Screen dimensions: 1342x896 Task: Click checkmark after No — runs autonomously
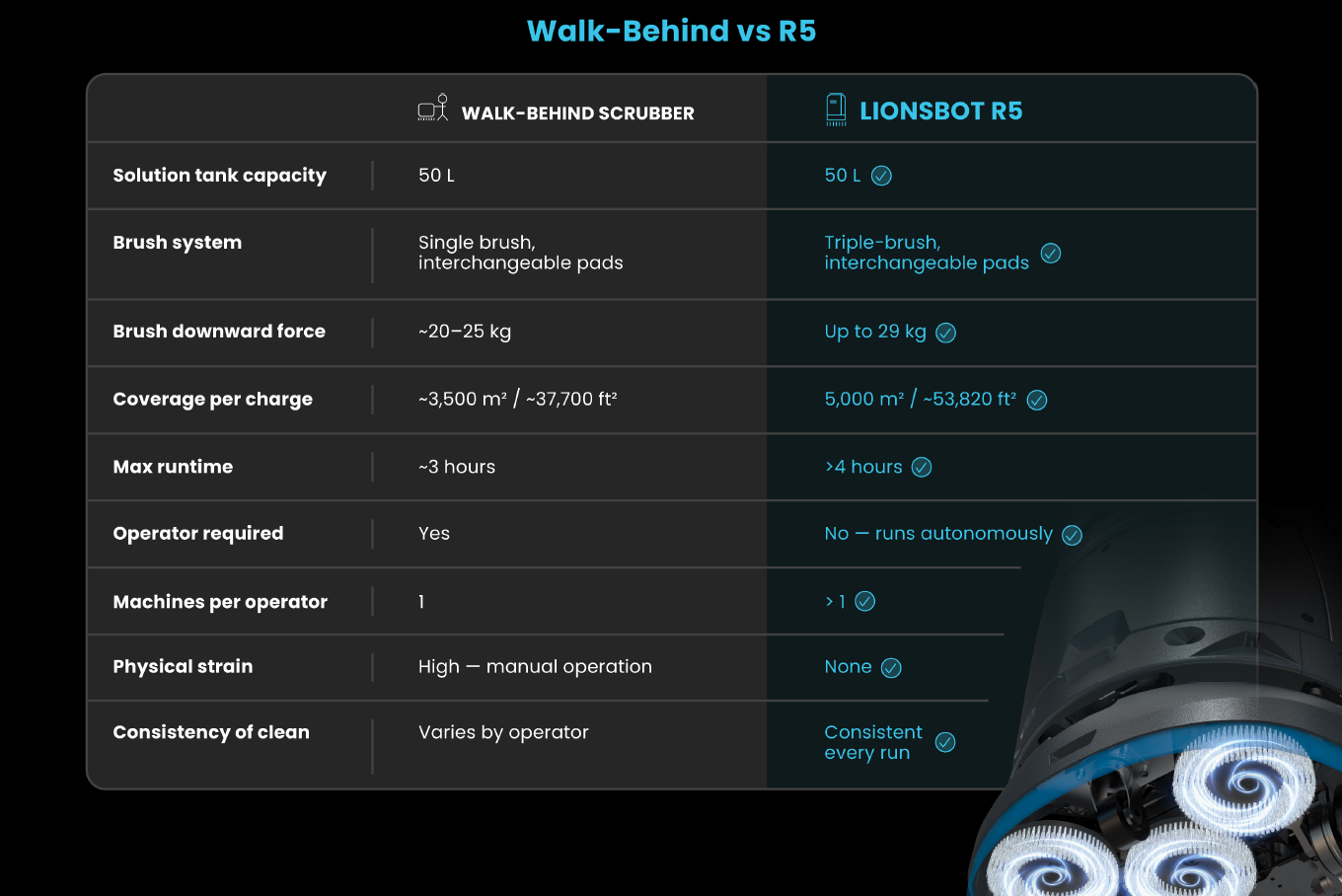pos(1072,535)
